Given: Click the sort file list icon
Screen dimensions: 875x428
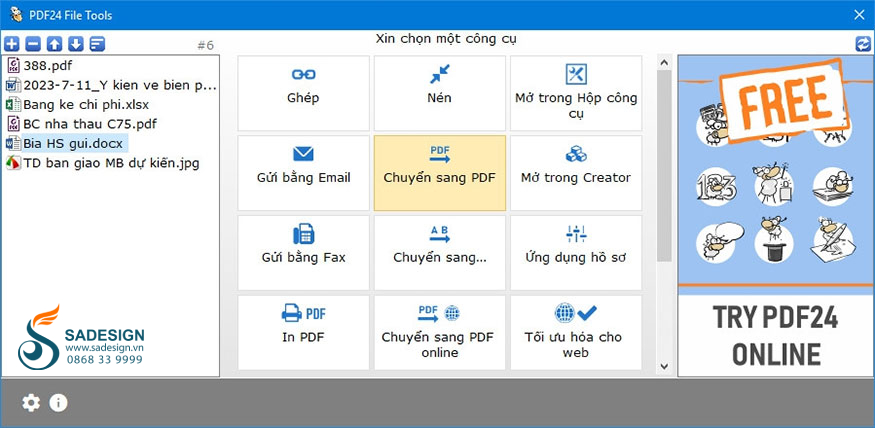Looking at the screenshot, I should 98,44.
